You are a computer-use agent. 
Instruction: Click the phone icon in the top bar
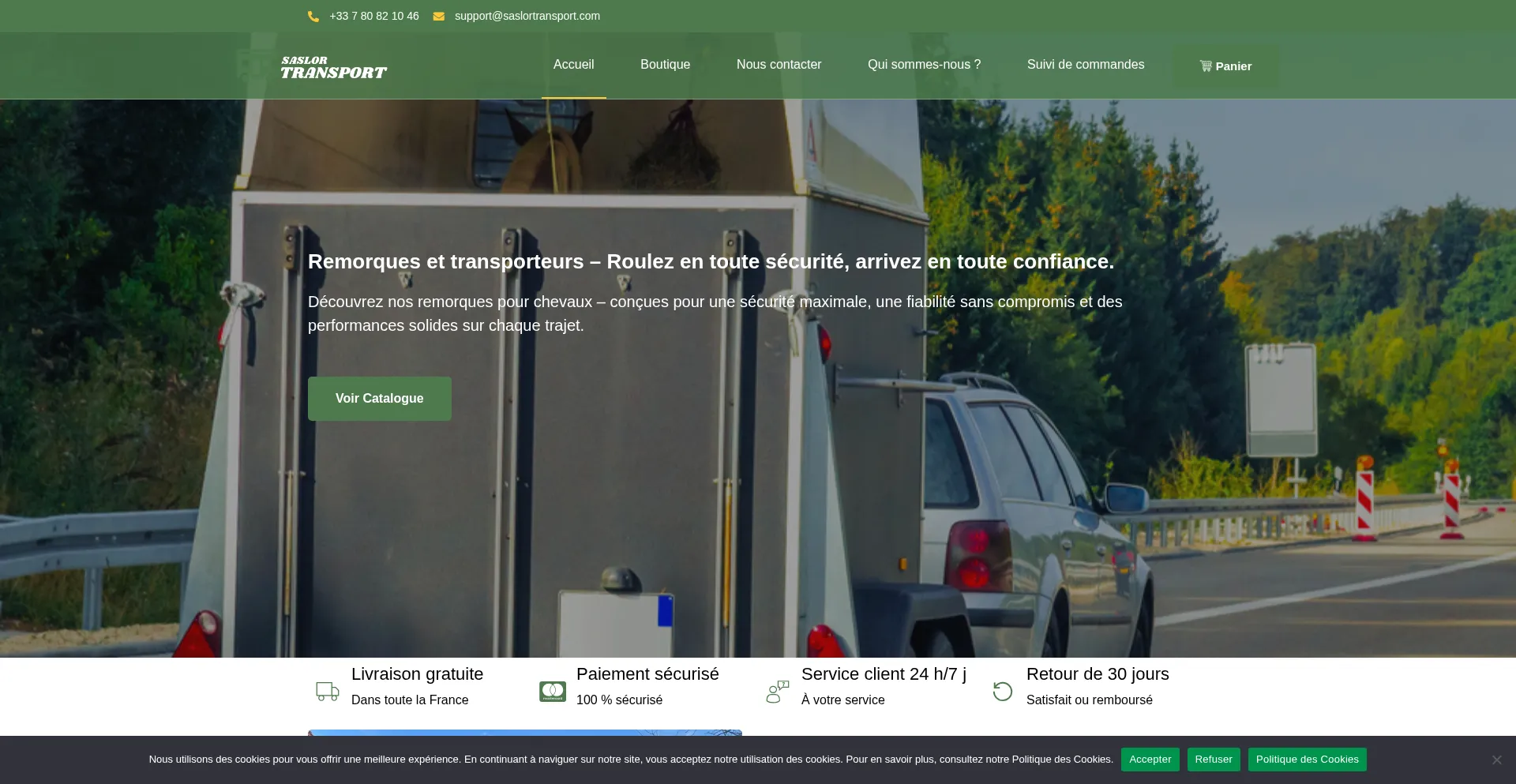point(313,16)
